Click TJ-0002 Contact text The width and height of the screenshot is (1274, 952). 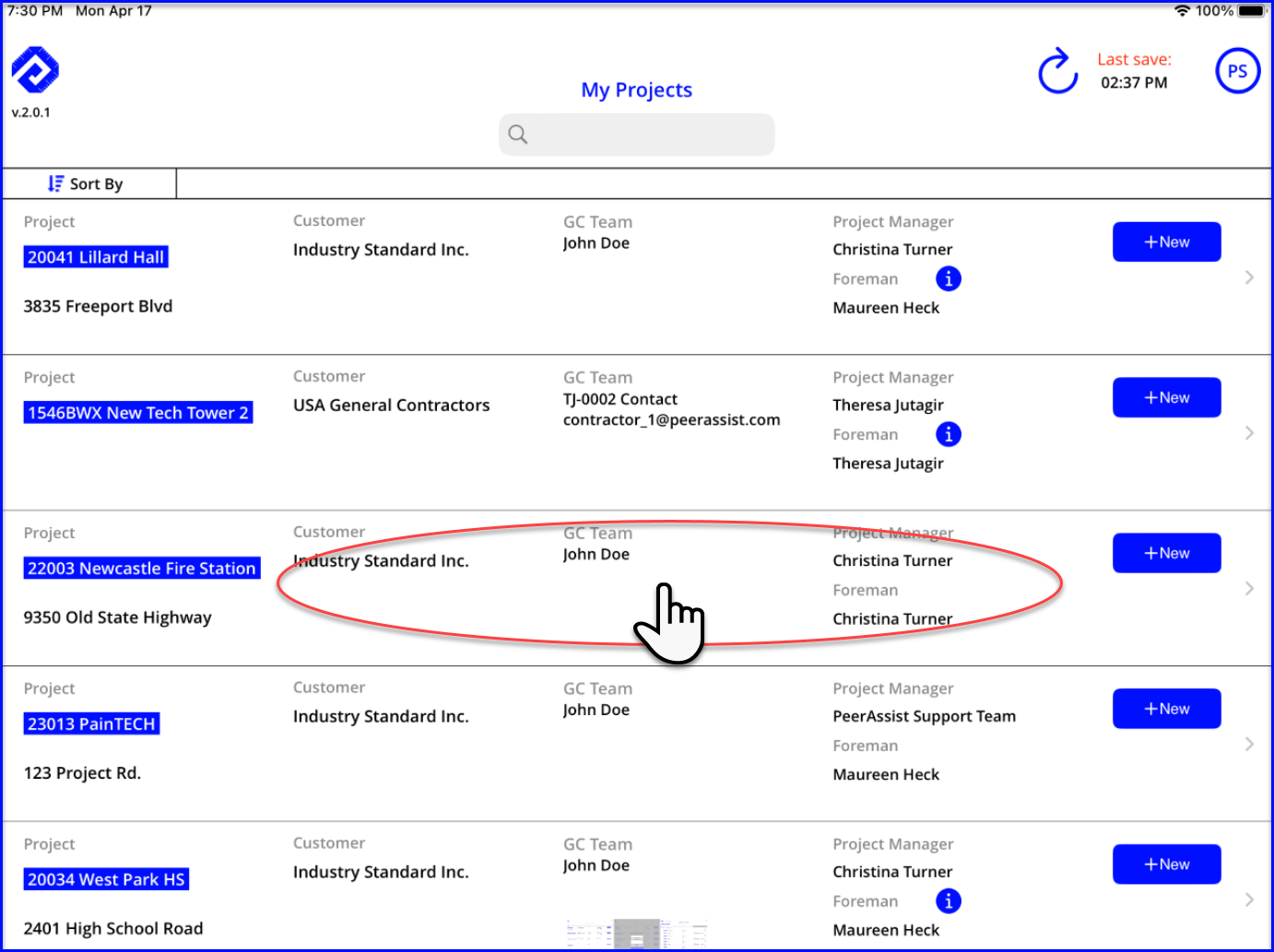620,399
